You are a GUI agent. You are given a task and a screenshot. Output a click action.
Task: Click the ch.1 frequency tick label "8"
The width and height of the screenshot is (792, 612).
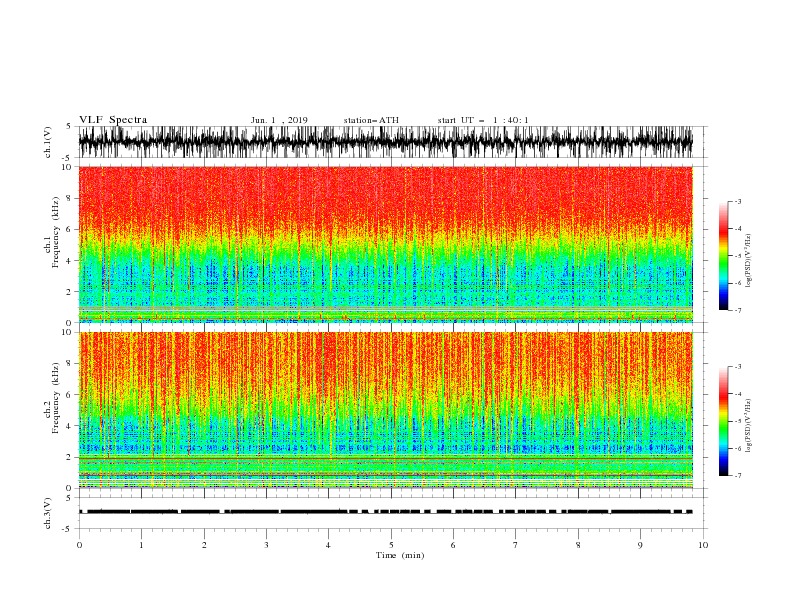69,198
